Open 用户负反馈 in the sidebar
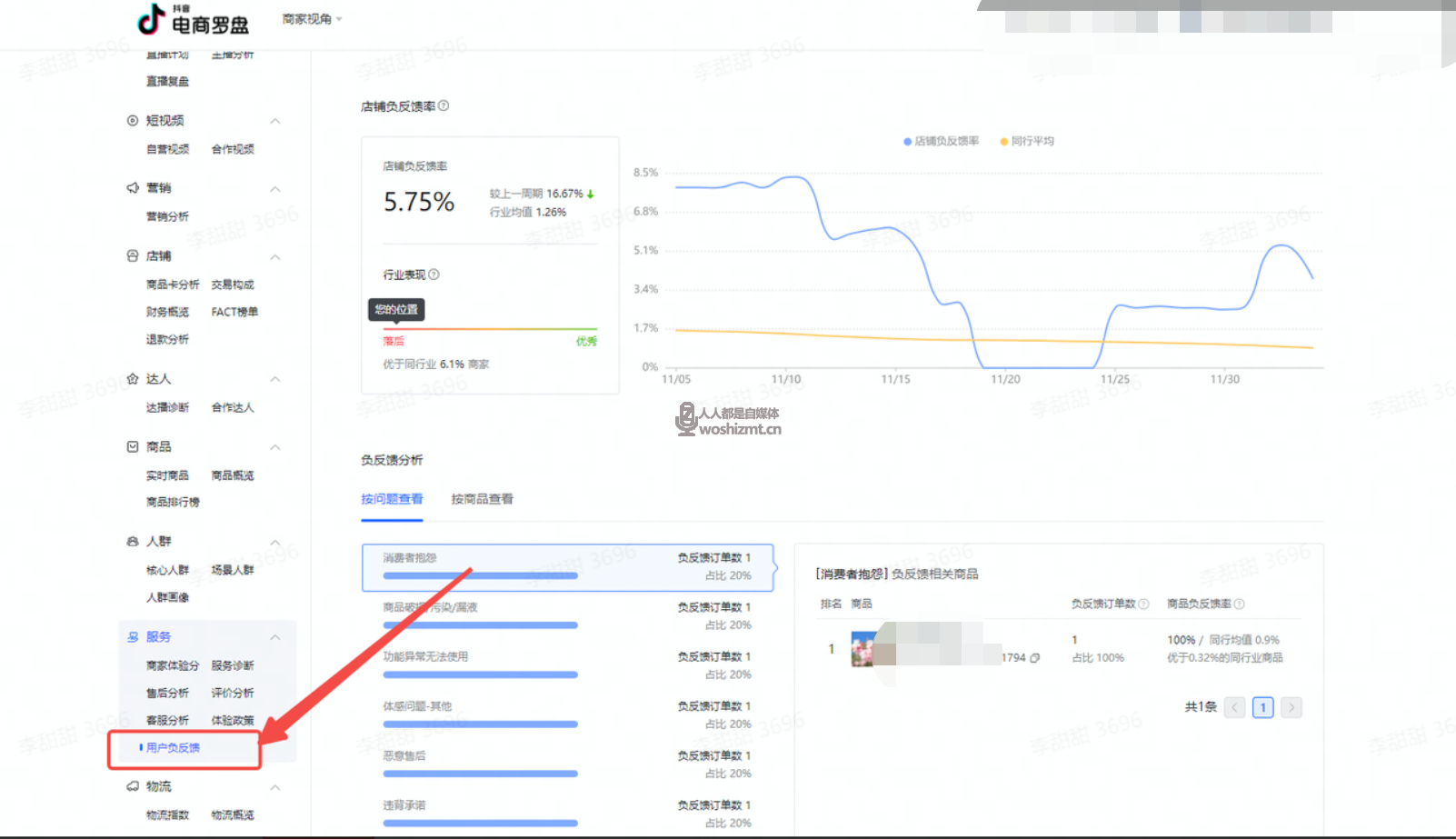This screenshot has width=1456, height=839. (173, 748)
